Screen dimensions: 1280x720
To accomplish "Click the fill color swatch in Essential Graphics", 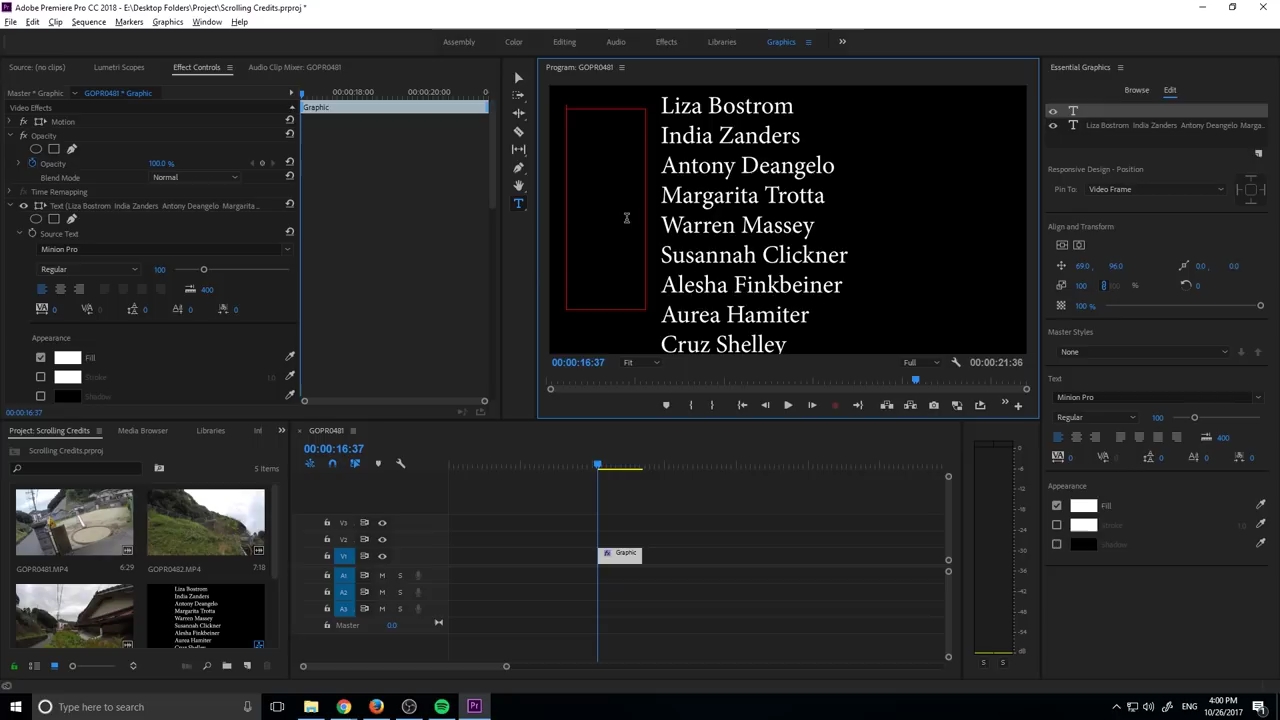I will tap(1083, 506).
